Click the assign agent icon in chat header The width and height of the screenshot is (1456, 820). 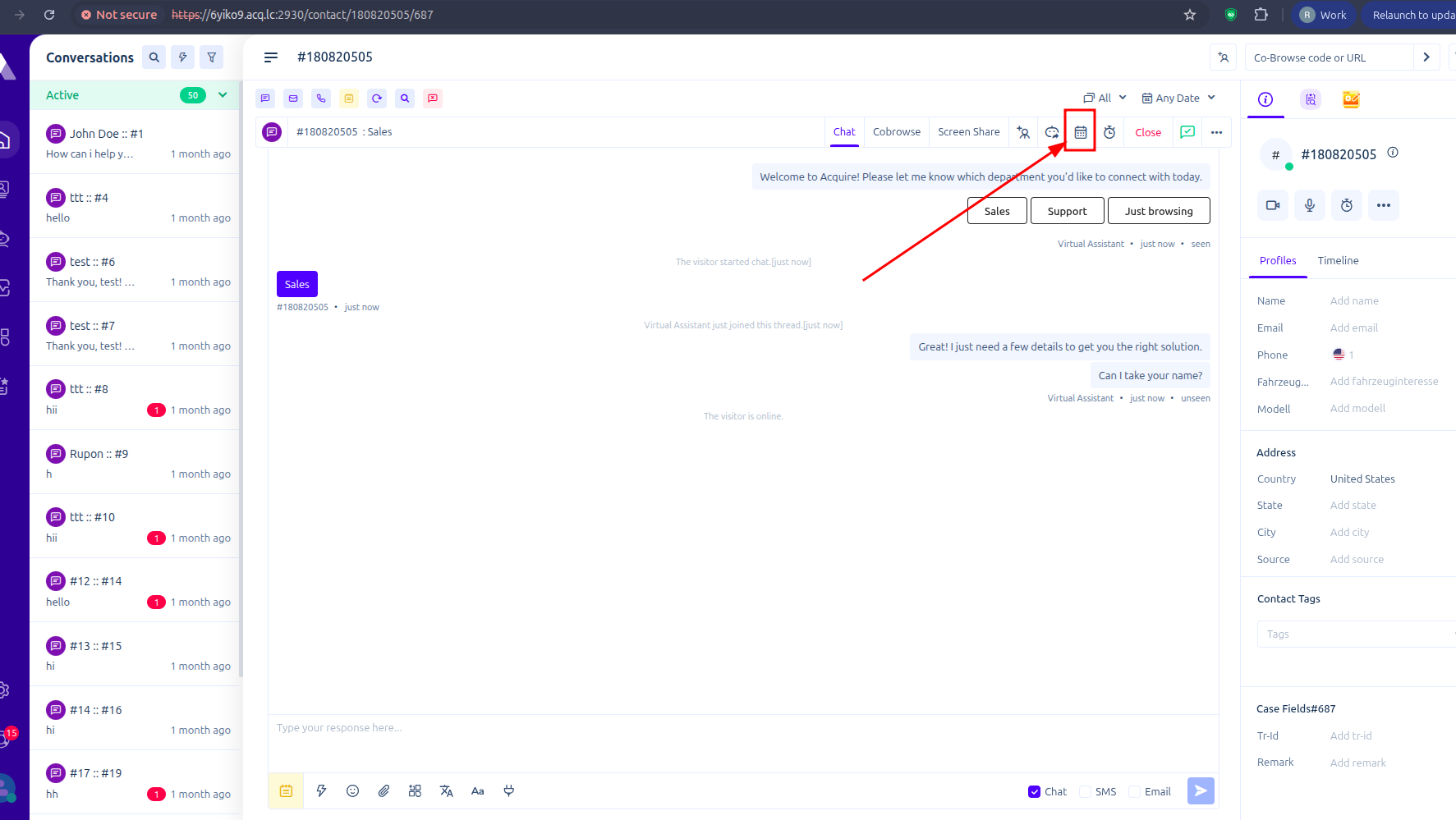(x=1023, y=132)
